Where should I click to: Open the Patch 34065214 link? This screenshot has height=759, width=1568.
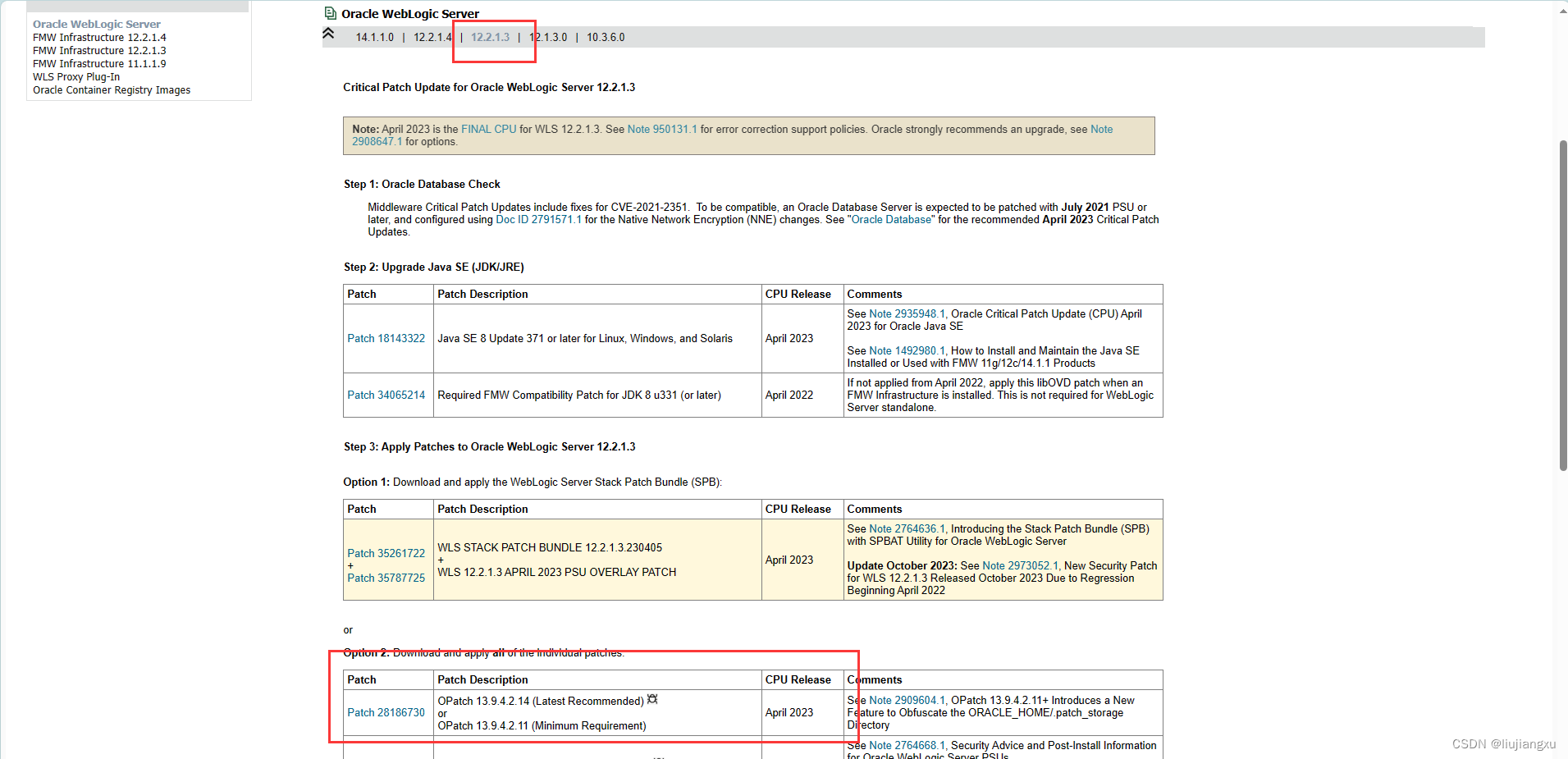tap(386, 396)
